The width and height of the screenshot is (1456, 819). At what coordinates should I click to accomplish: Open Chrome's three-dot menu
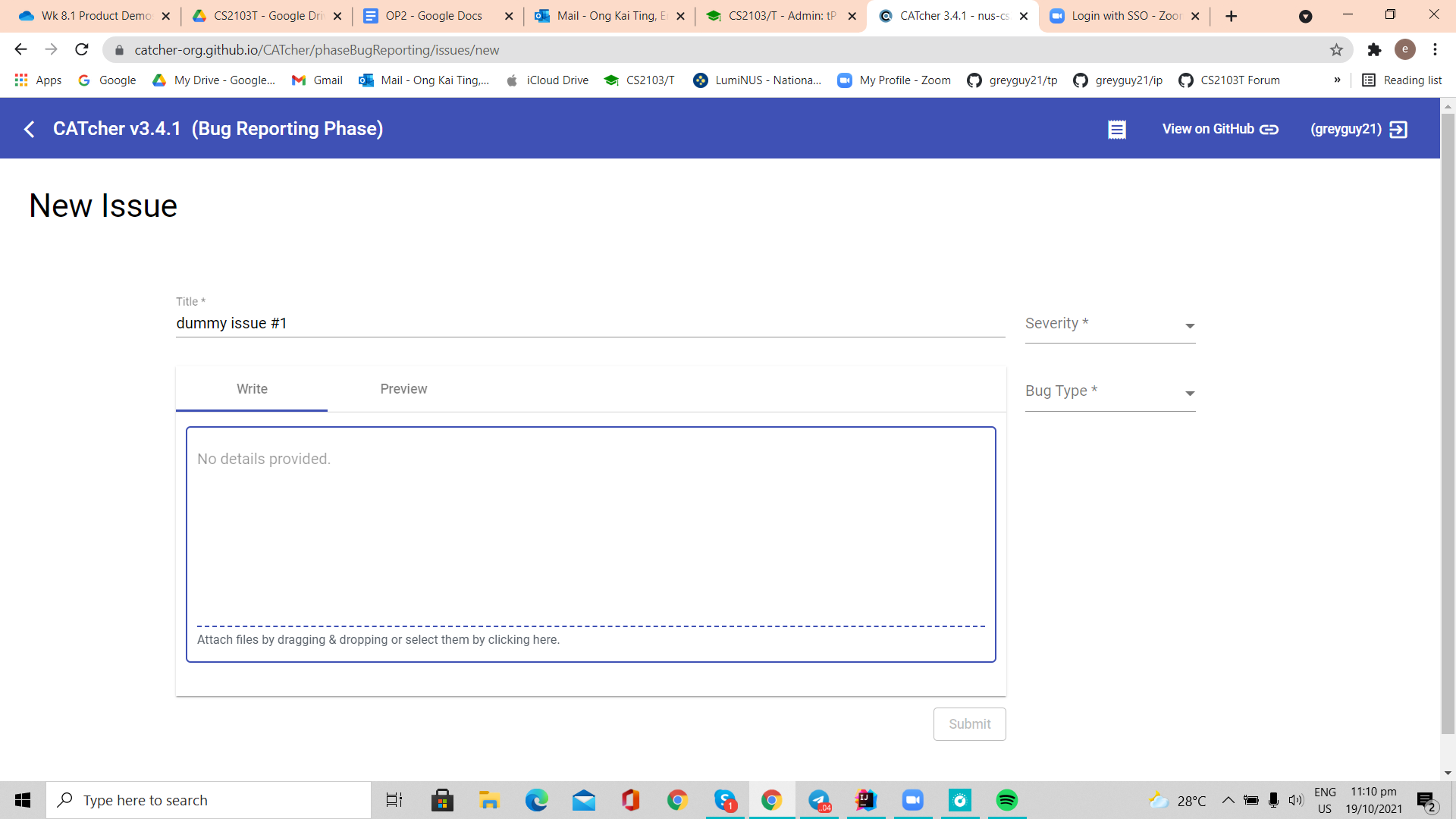coord(1435,50)
